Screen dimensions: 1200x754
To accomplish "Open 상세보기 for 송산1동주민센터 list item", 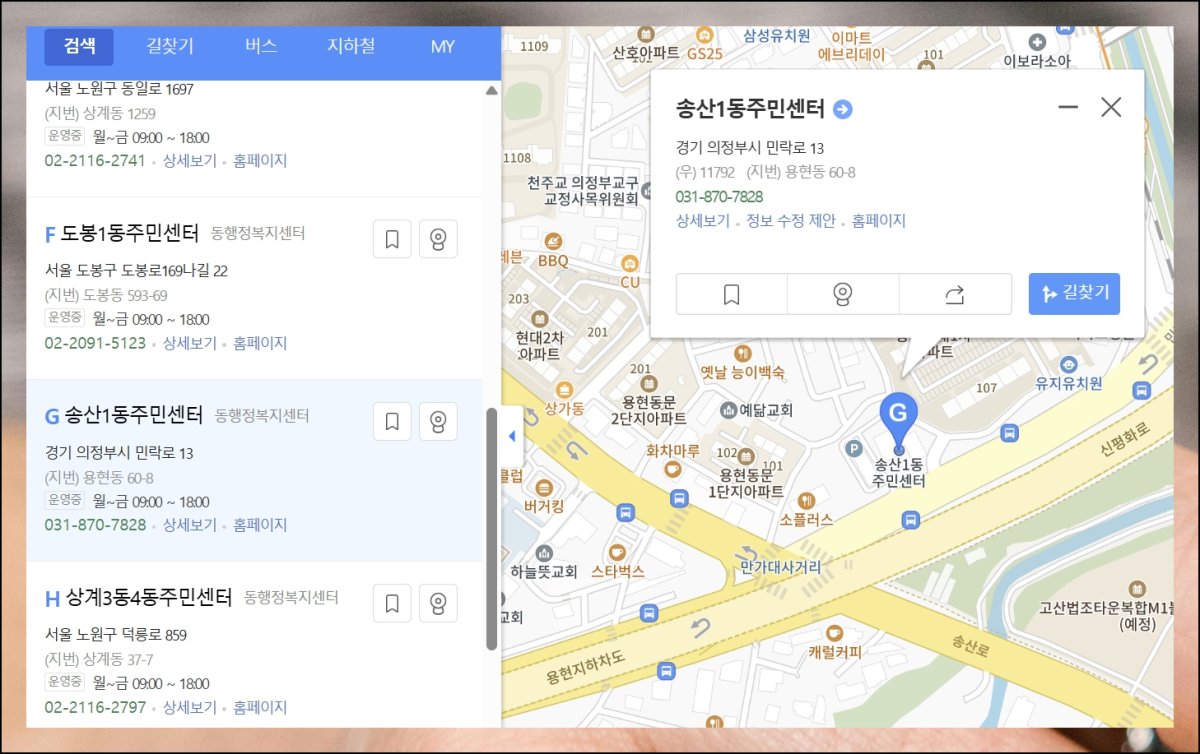I will 190,525.
